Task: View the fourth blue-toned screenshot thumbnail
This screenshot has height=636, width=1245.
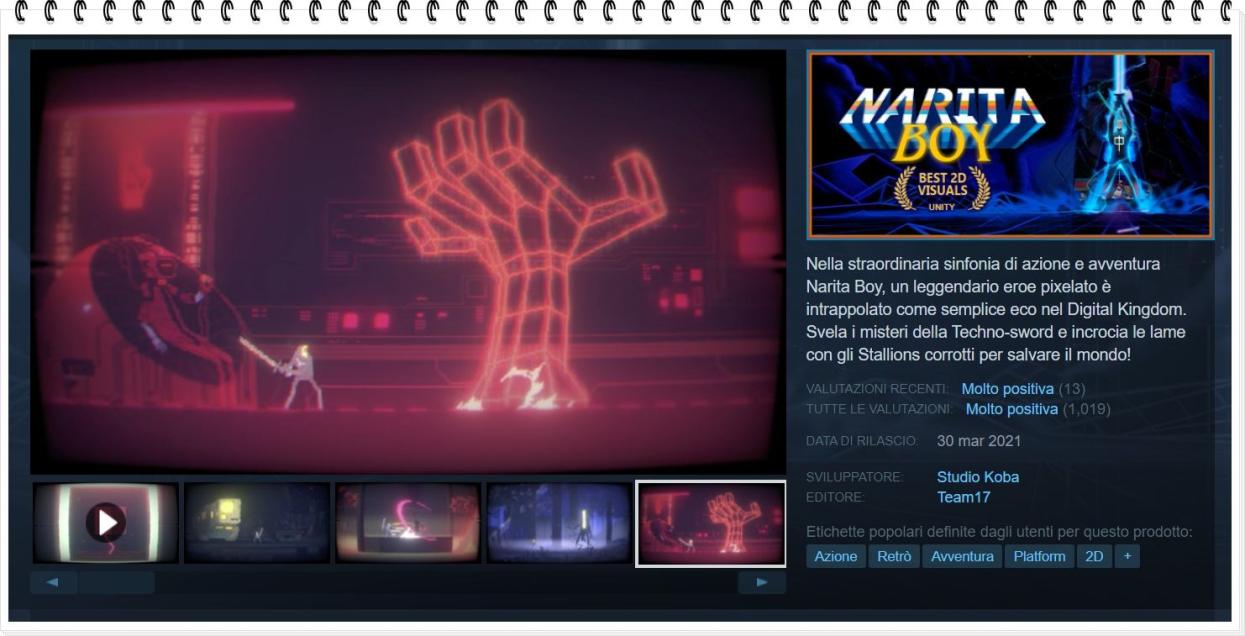Action: pyautogui.click(x=559, y=523)
